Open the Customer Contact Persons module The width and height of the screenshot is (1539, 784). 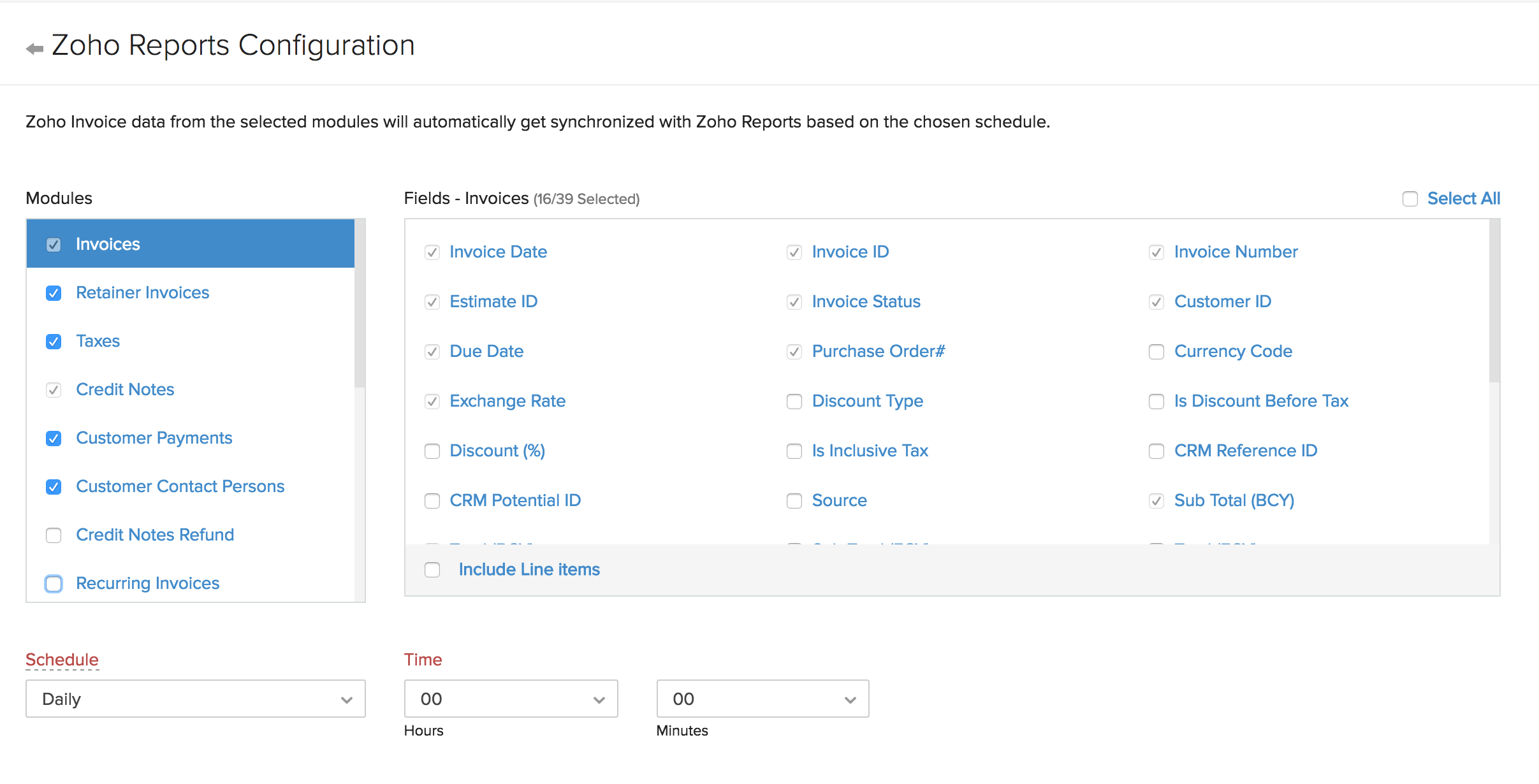(180, 486)
